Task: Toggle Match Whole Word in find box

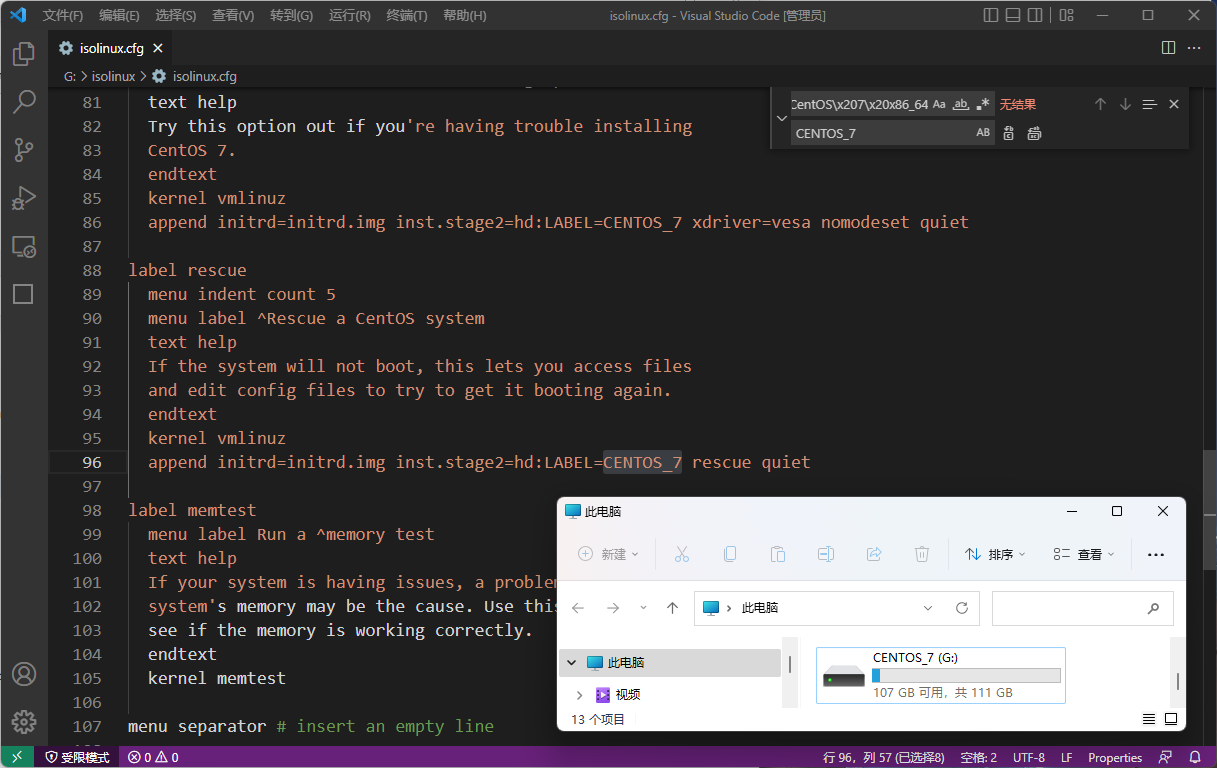Action: click(961, 104)
